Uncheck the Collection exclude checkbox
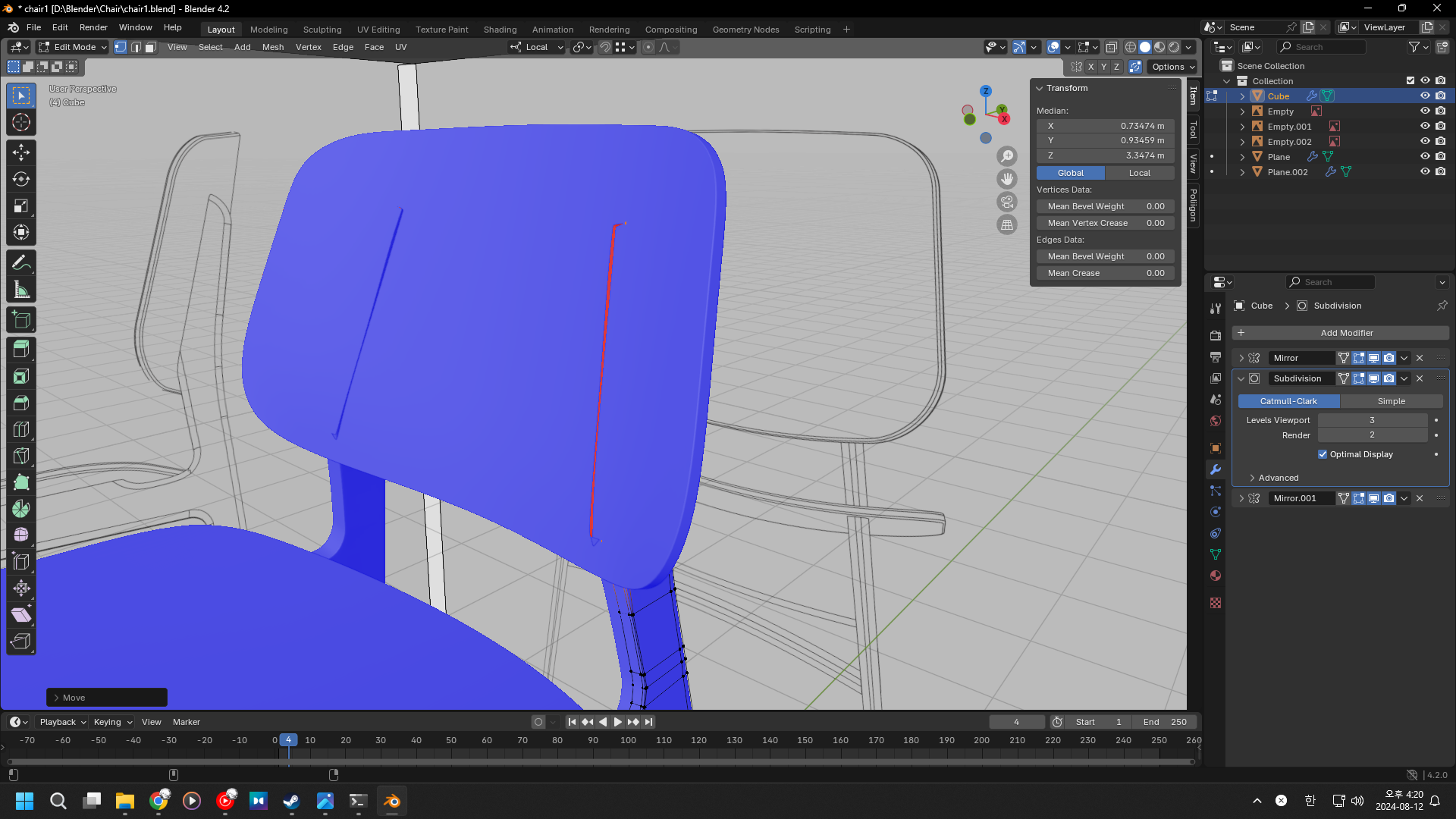Viewport: 1456px width, 819px height. [x=1410, y=81]
